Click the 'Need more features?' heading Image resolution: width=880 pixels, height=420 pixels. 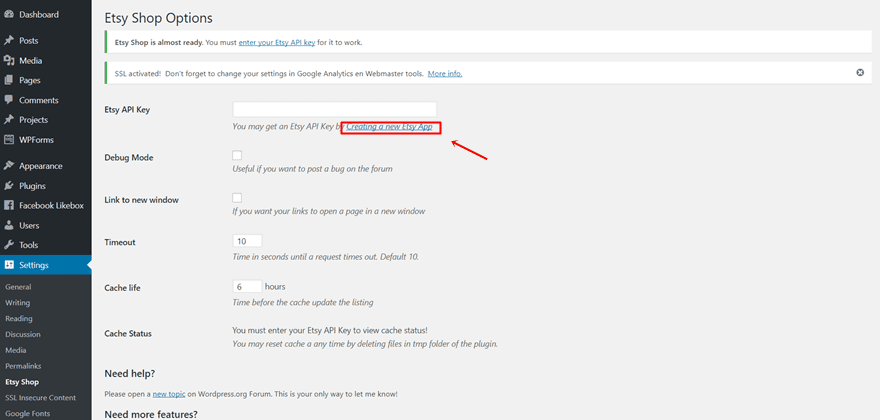coord(151,414)
